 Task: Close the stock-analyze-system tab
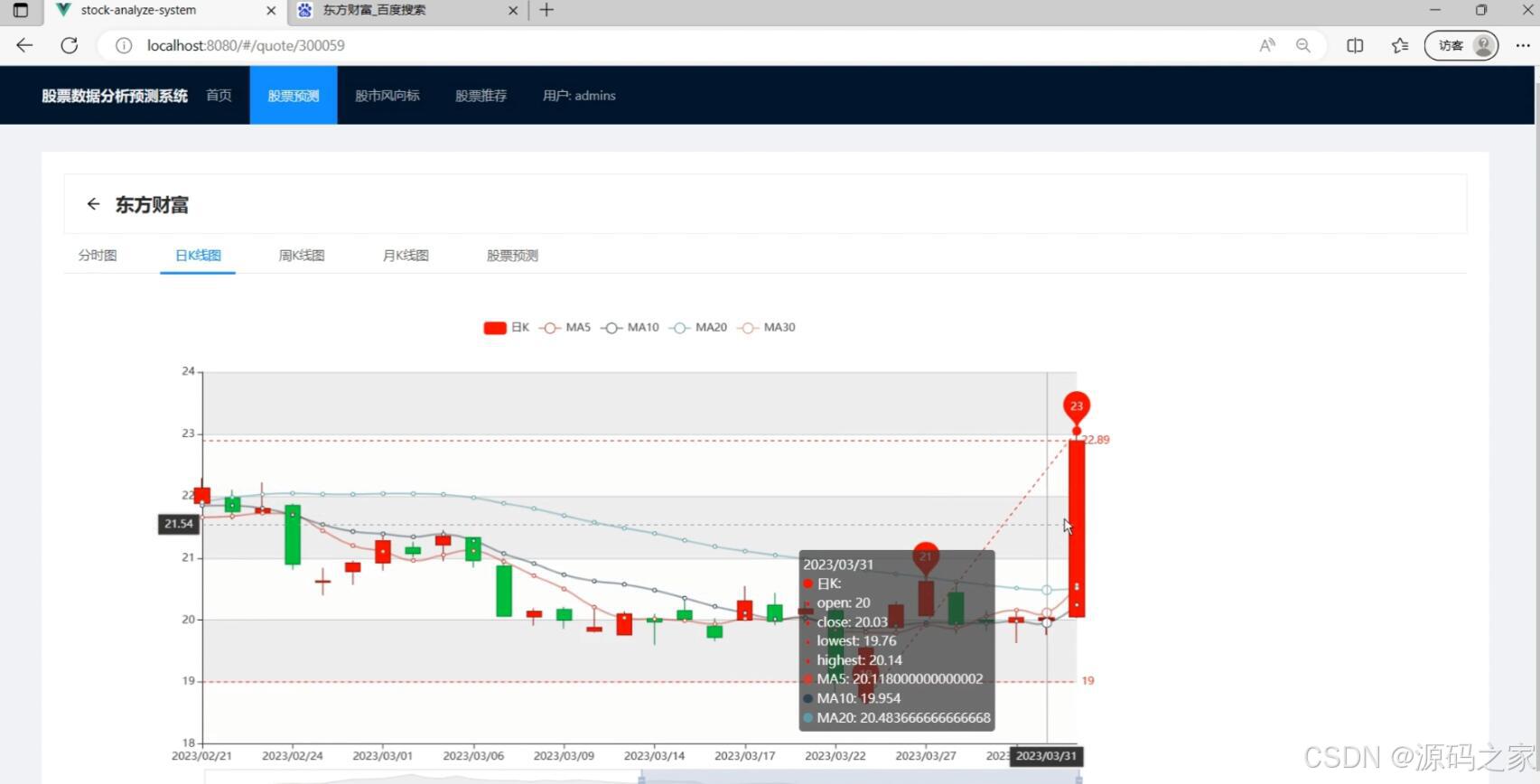(271, 11)
